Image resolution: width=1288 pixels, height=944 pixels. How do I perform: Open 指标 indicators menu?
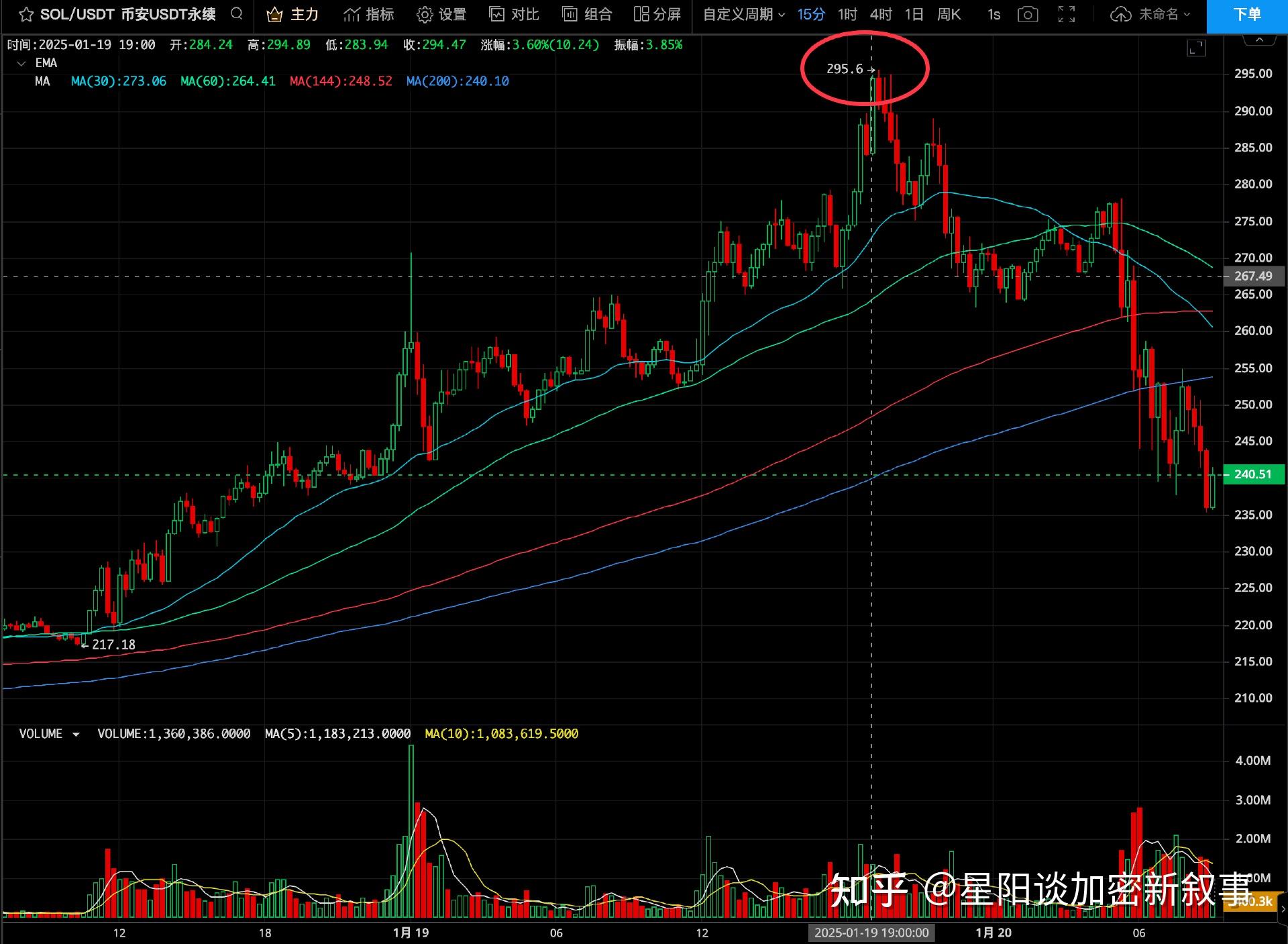(368, 14)
